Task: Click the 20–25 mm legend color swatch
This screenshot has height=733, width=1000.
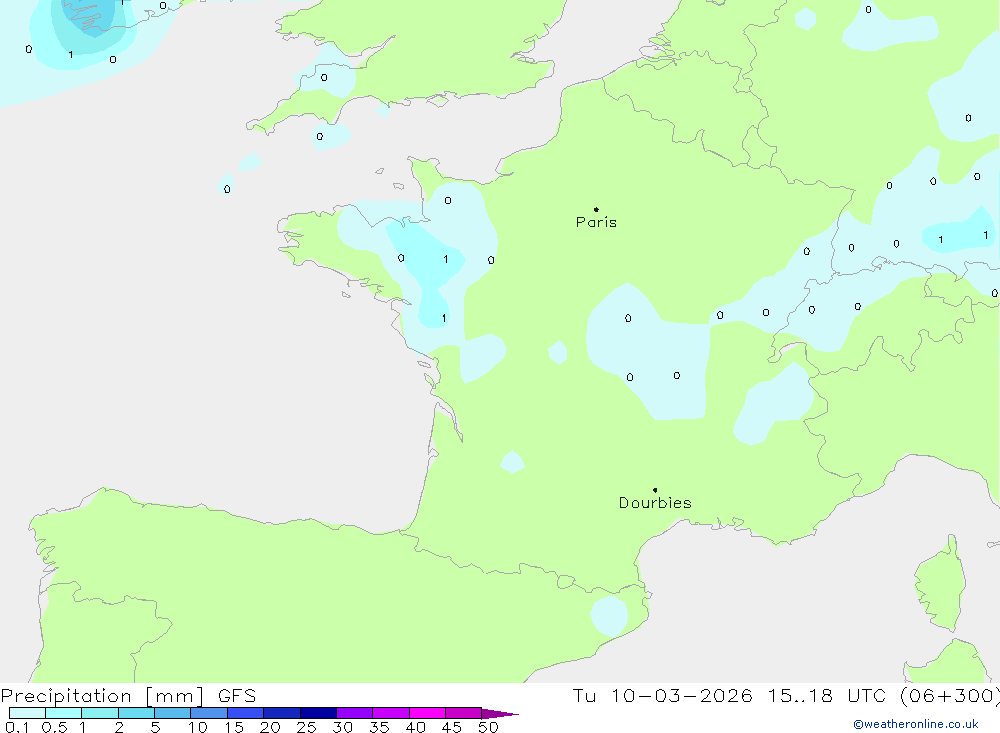Action: (282, 713)
